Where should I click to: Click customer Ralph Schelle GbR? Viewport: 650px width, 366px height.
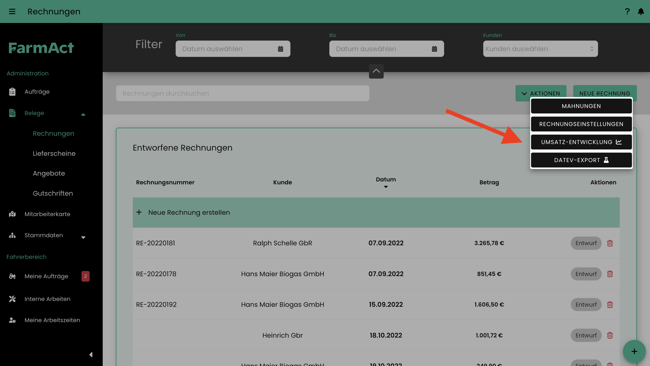click(x=282, y=243)
